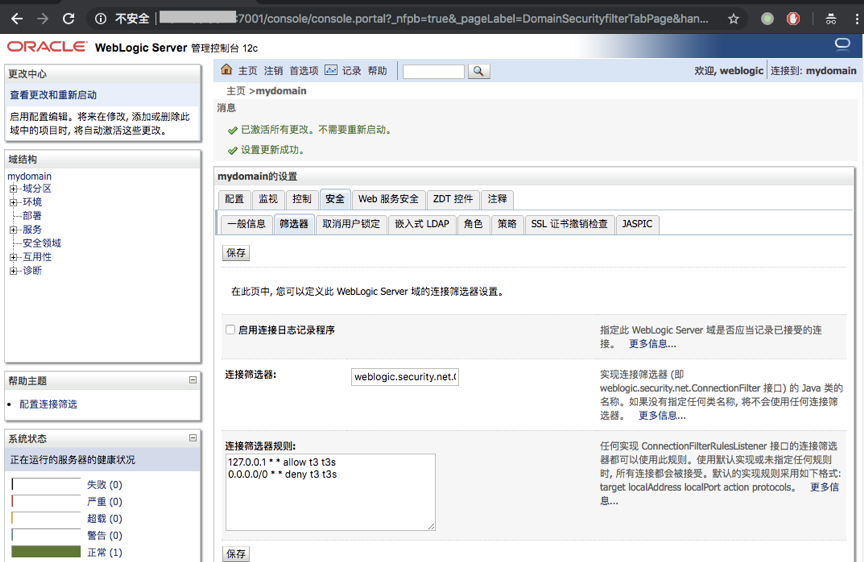Open the ZDT 控件 tab
The height and width of the screenshot is (562, 864).
click(453, 199)
